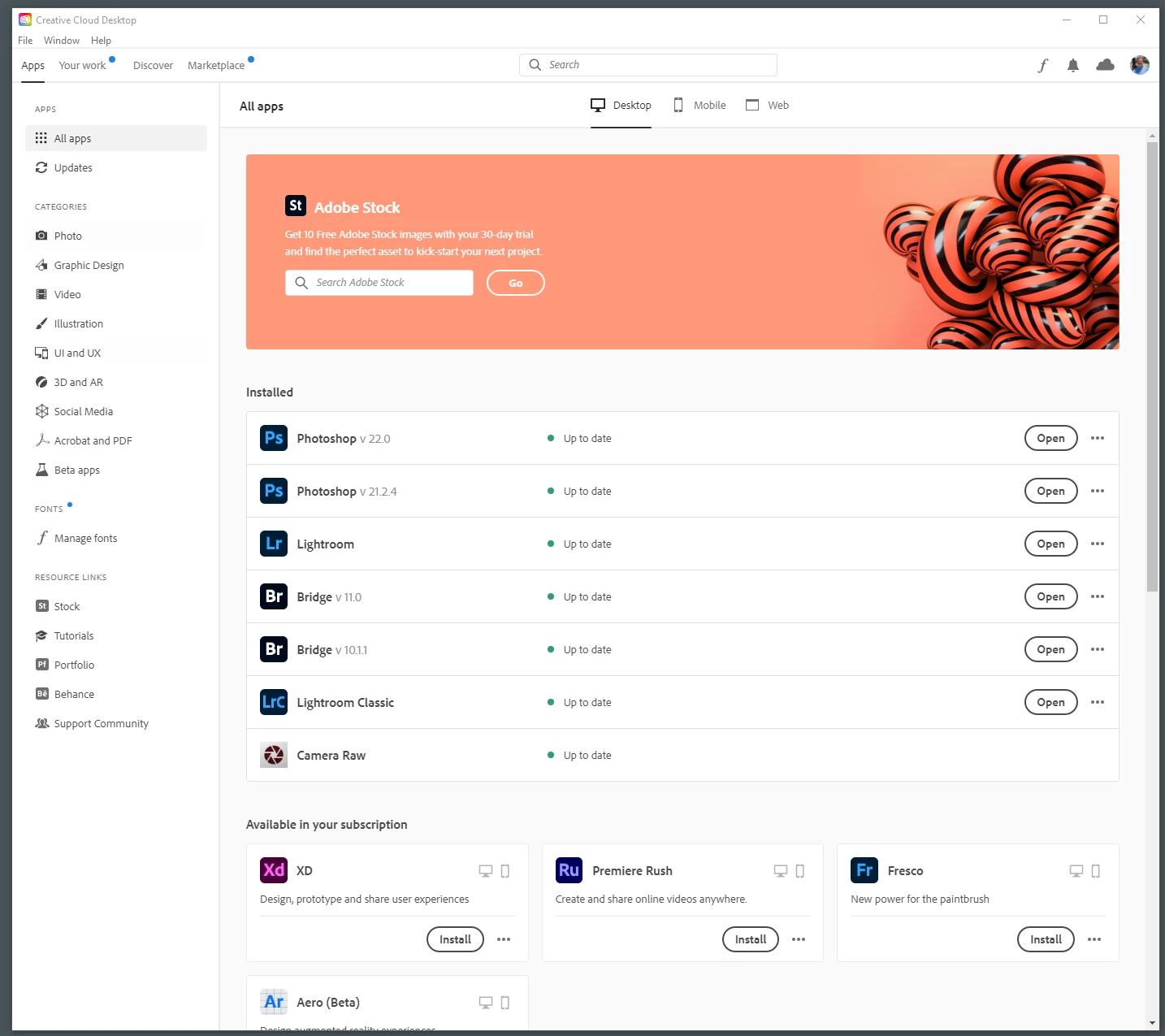Open the notifications bell icon
Image resolution: width=1165 pixels, height=1036 pixels.
coord(1073,65)
